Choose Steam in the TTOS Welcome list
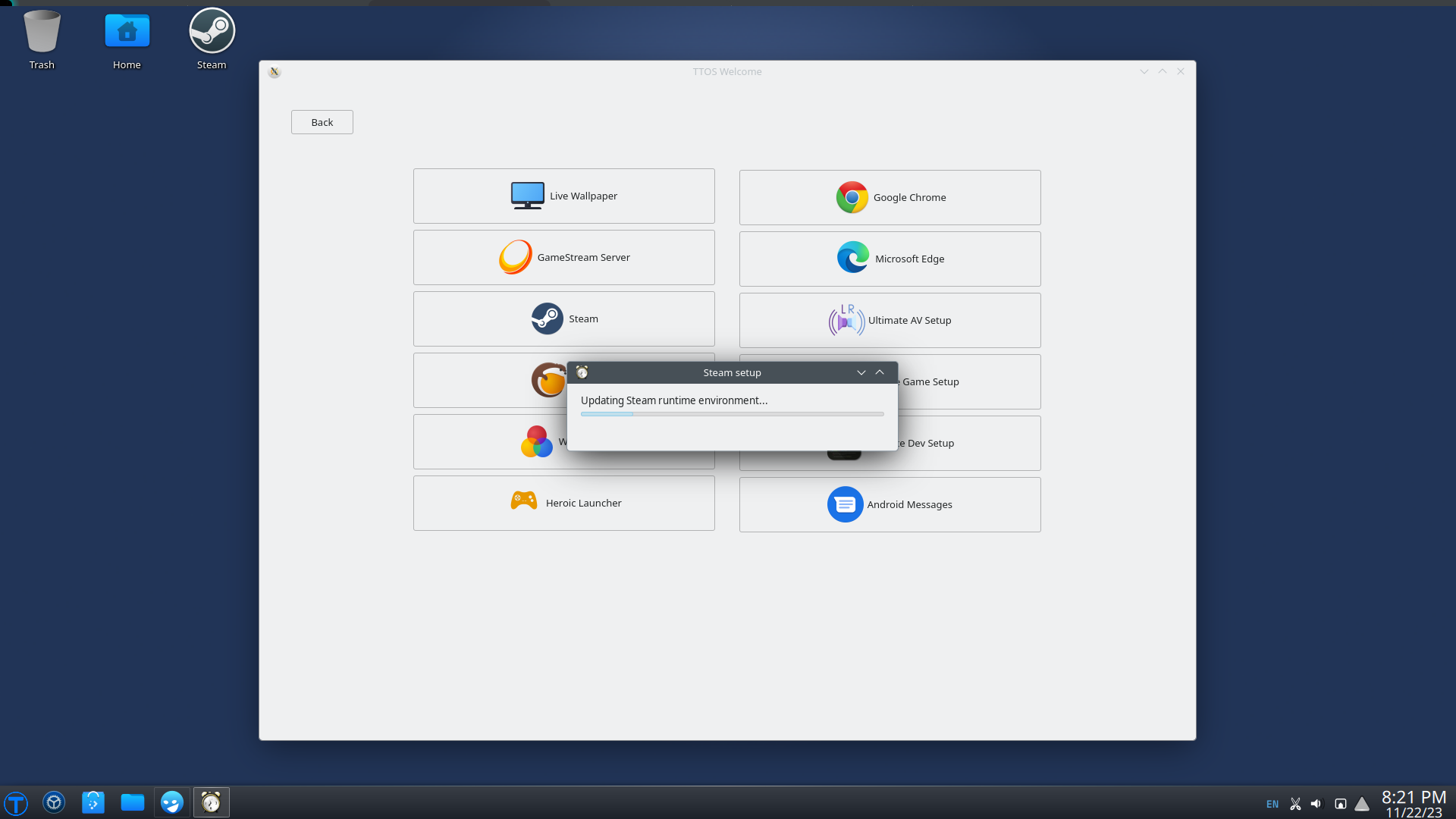Viewport: 1456px width, 819px height. click(x=564, y=318)
